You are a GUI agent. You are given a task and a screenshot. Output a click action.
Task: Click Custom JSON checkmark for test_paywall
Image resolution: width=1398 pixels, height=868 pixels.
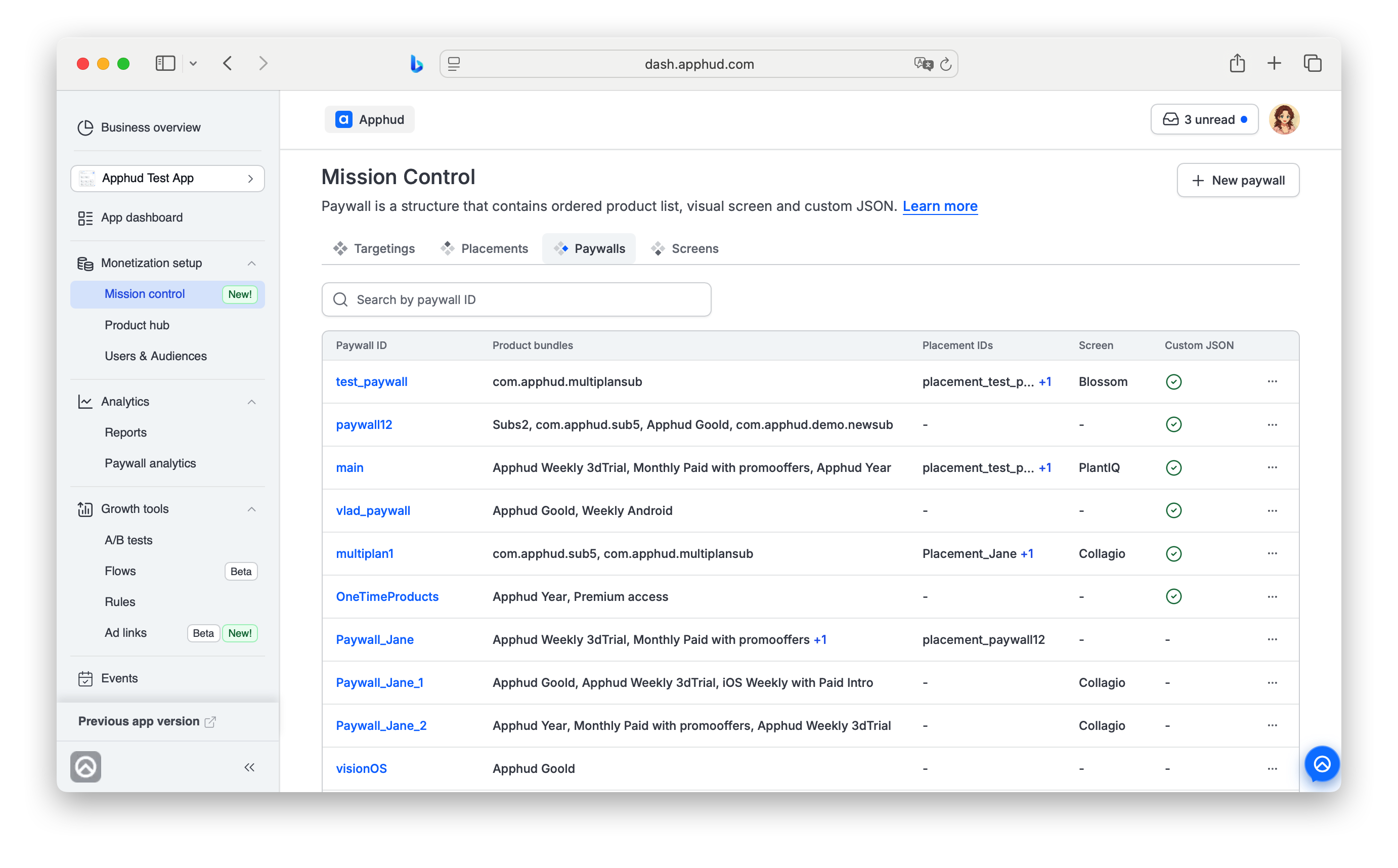pos(1173,382)
